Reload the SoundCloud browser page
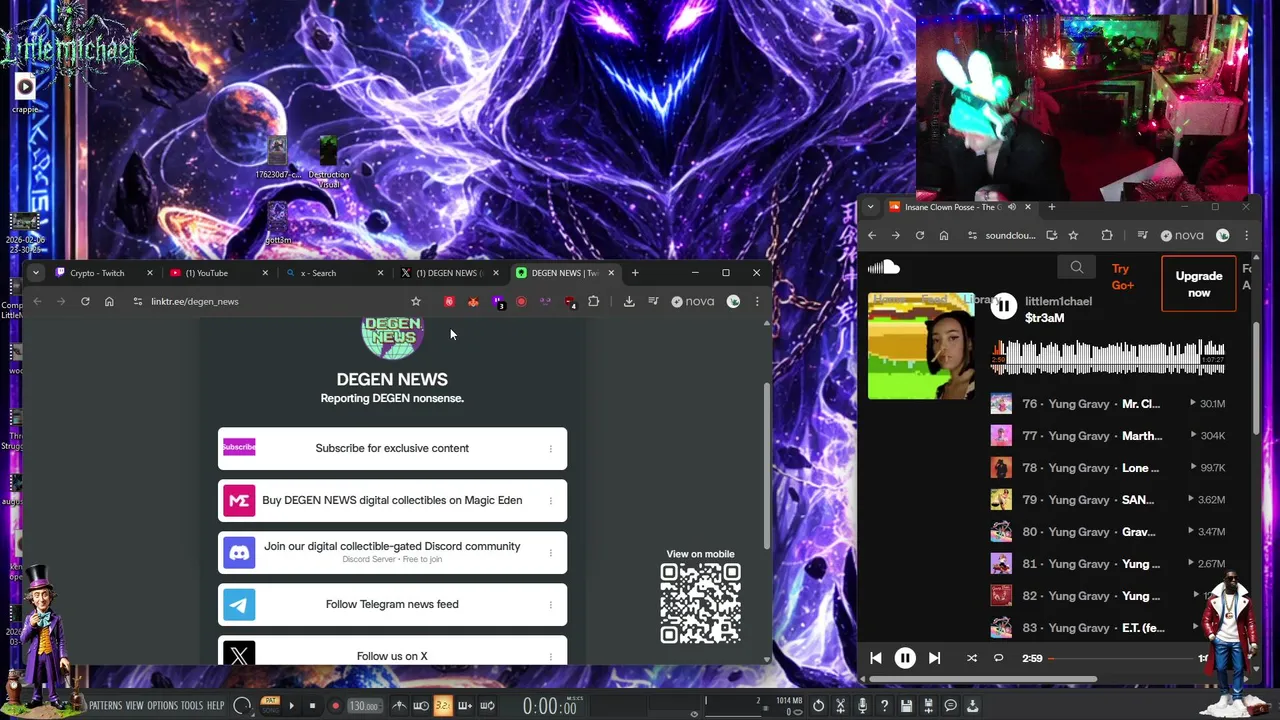1280x720 pixels. [920, 236]
